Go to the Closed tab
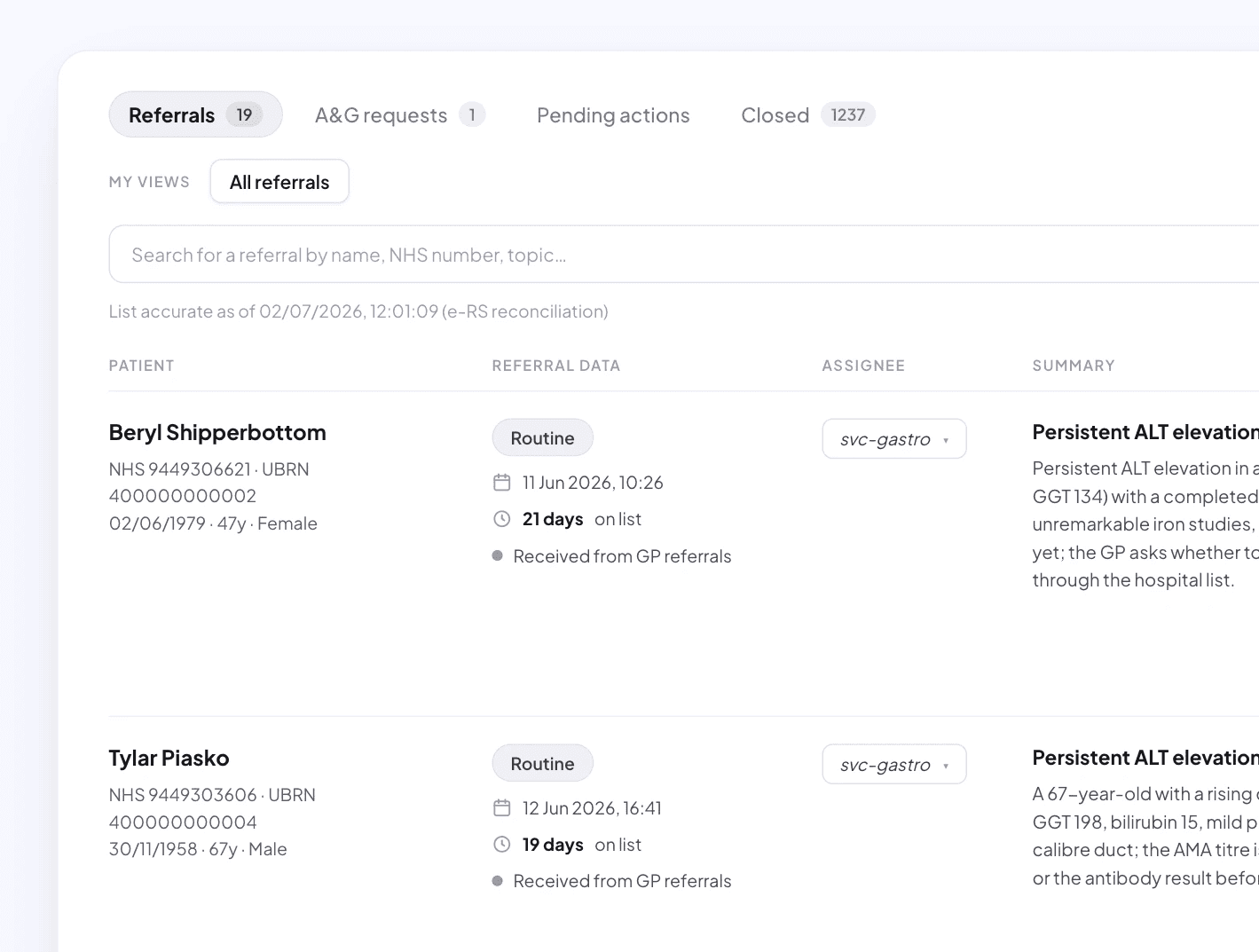This screenshot has height=952, width=1259. (x=808, y=114)
